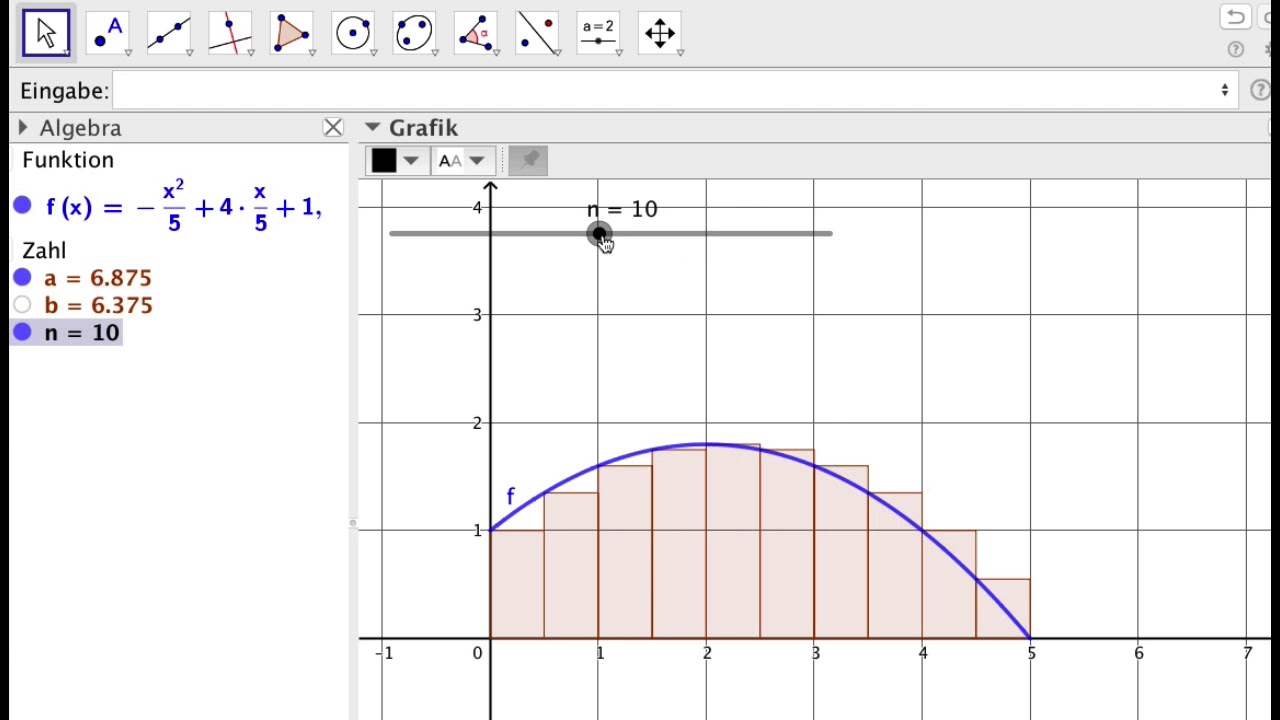Open the color dropdown arrow
Viewport: 1280px width, 720px height.
(x=411, y=161)
